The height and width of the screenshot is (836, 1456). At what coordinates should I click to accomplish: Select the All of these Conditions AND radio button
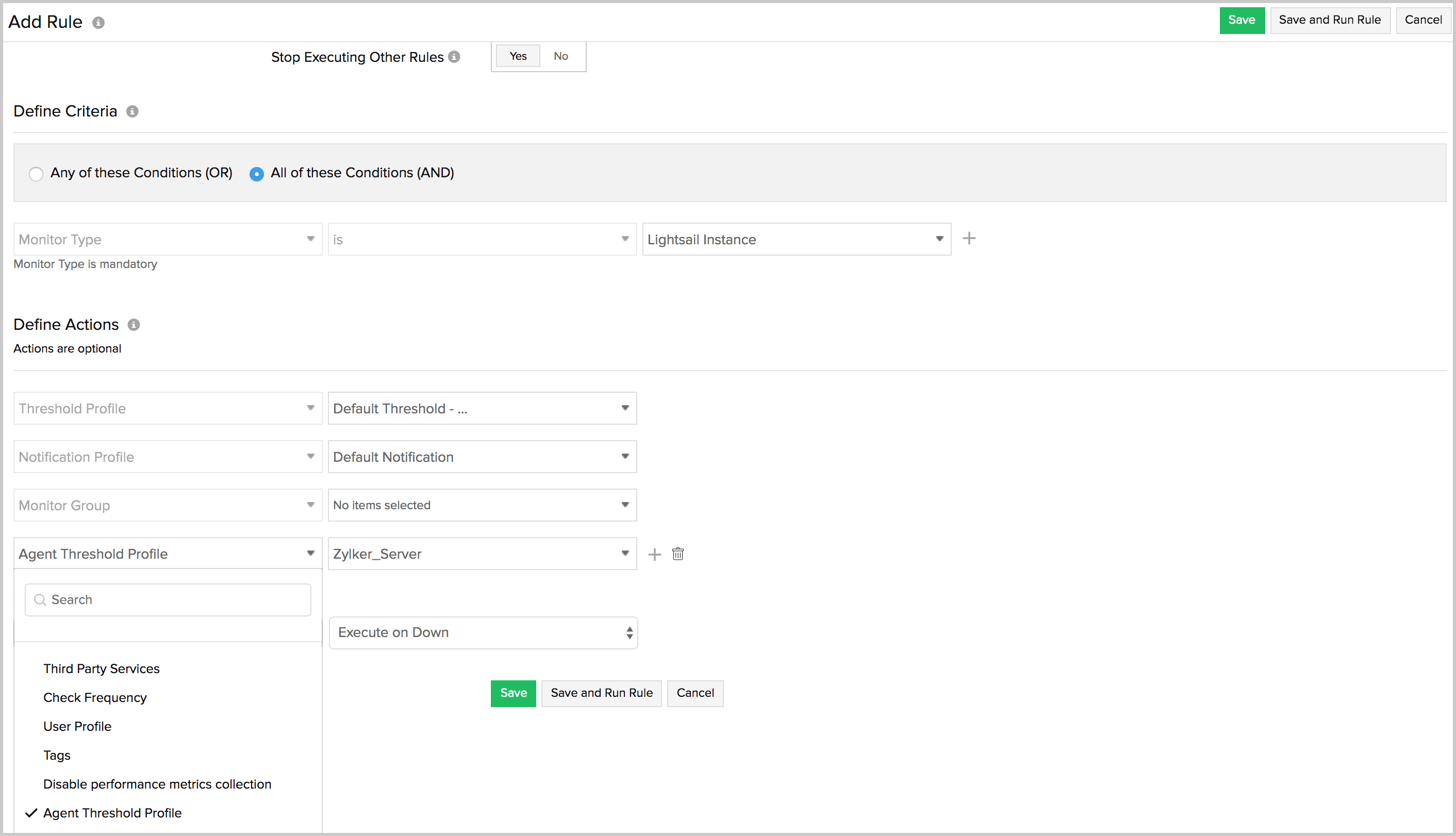pos(258,173)
